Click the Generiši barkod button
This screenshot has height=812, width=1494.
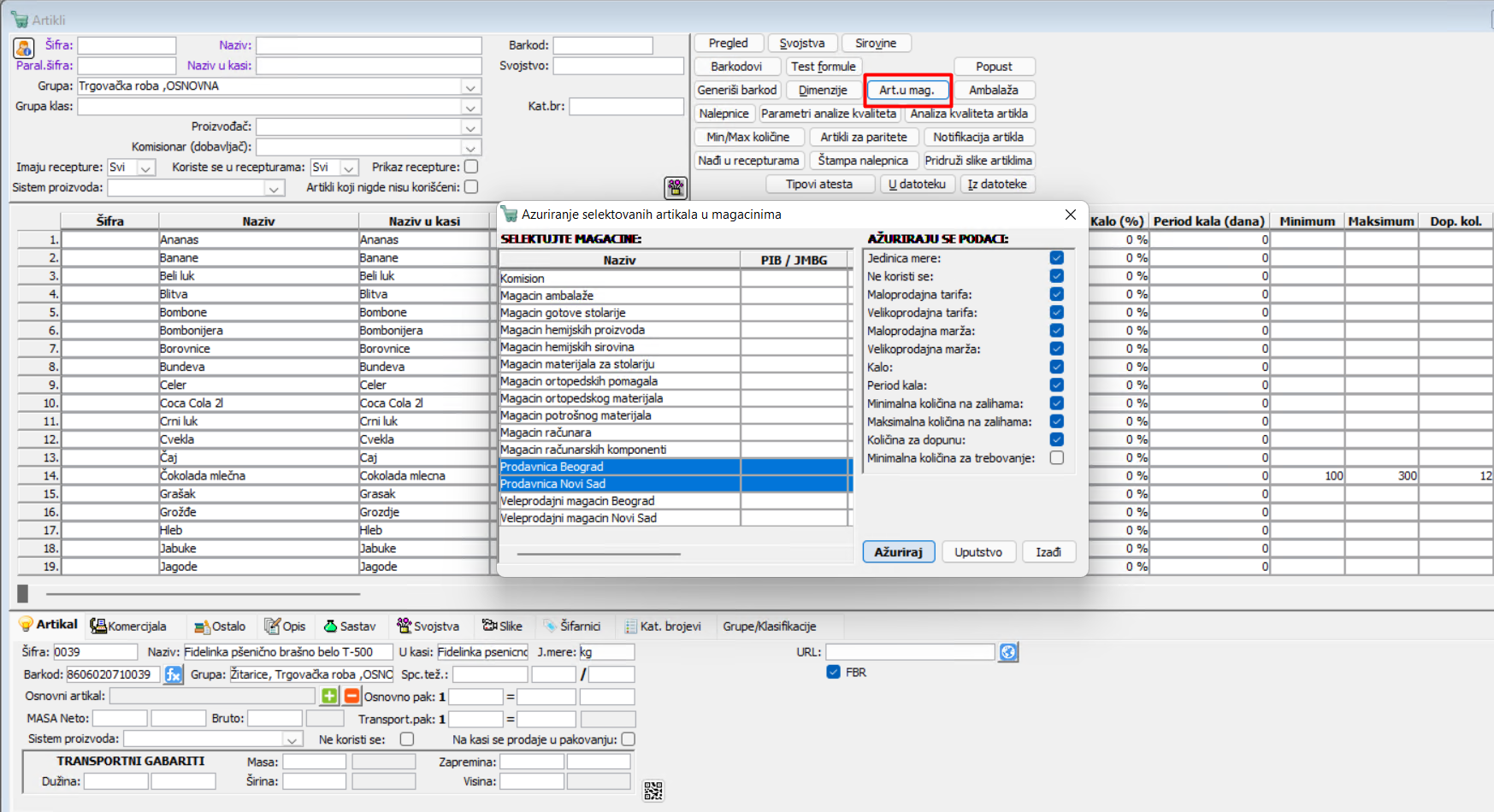[x=737, y=90]
